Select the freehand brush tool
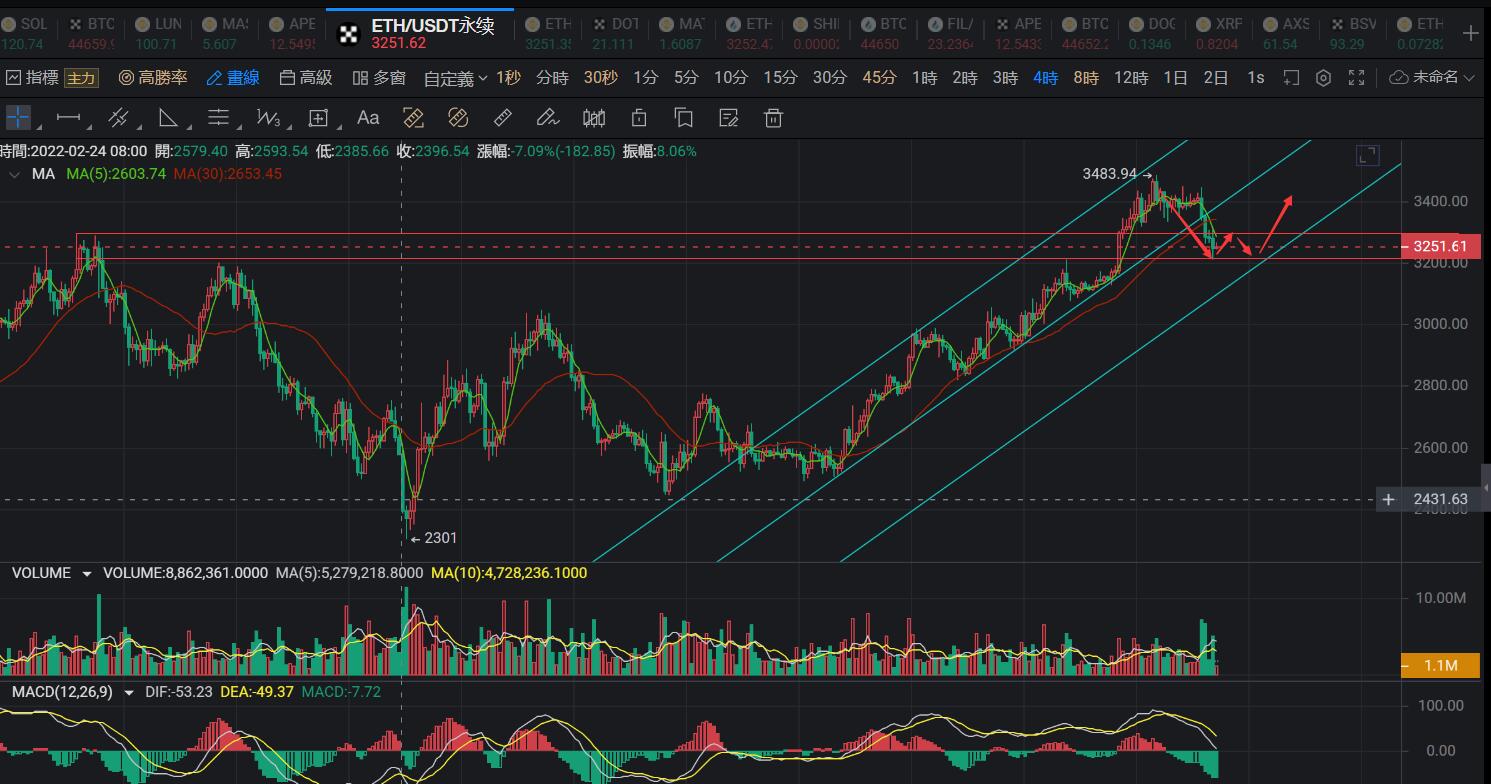Image resolution: width=1491 pixels, height=784 pixels. (x=547, y=118)
